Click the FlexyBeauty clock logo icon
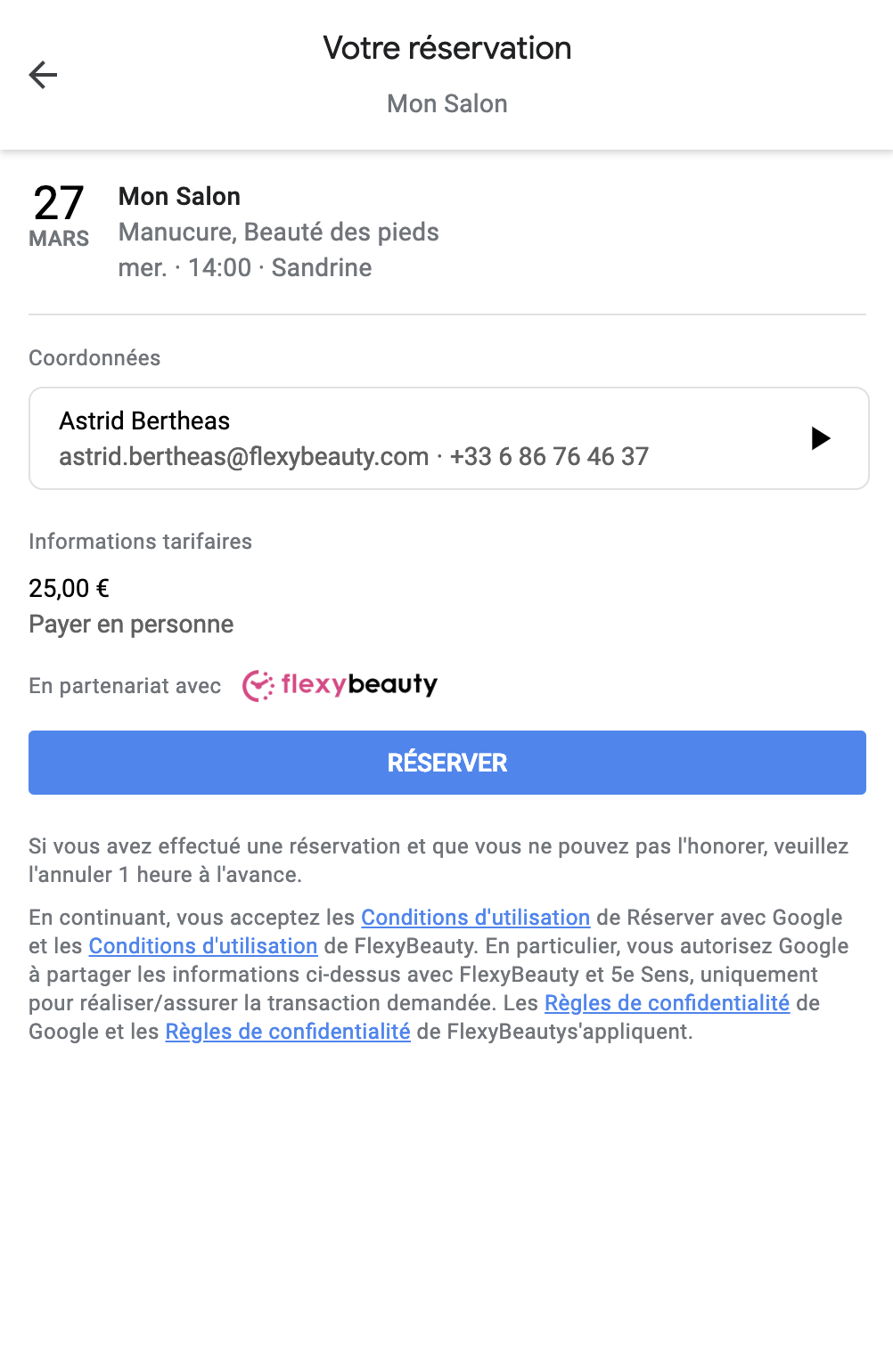 [x=258, y=685]
